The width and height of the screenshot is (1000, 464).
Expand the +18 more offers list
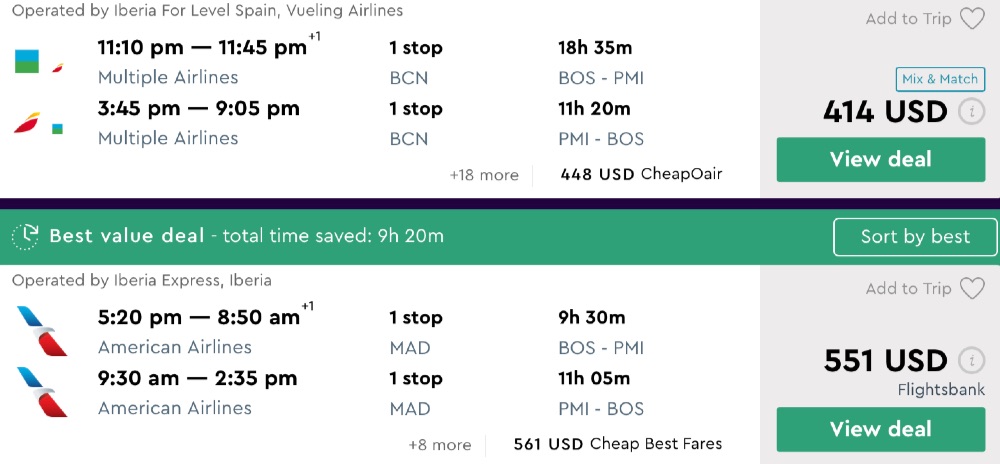tap(484, 175)
